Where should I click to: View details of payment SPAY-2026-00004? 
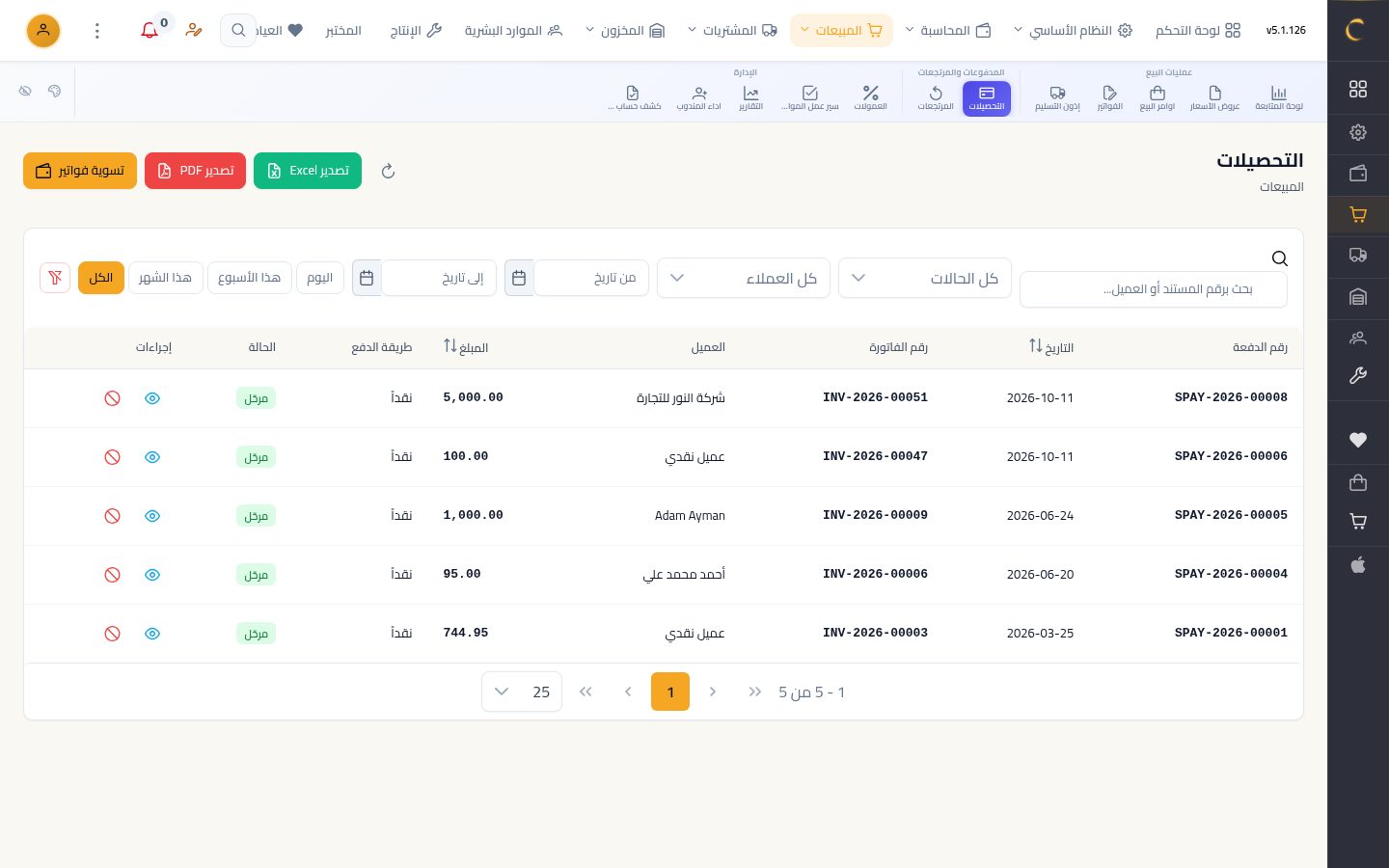pyautogui.click(x=152, y=575)
